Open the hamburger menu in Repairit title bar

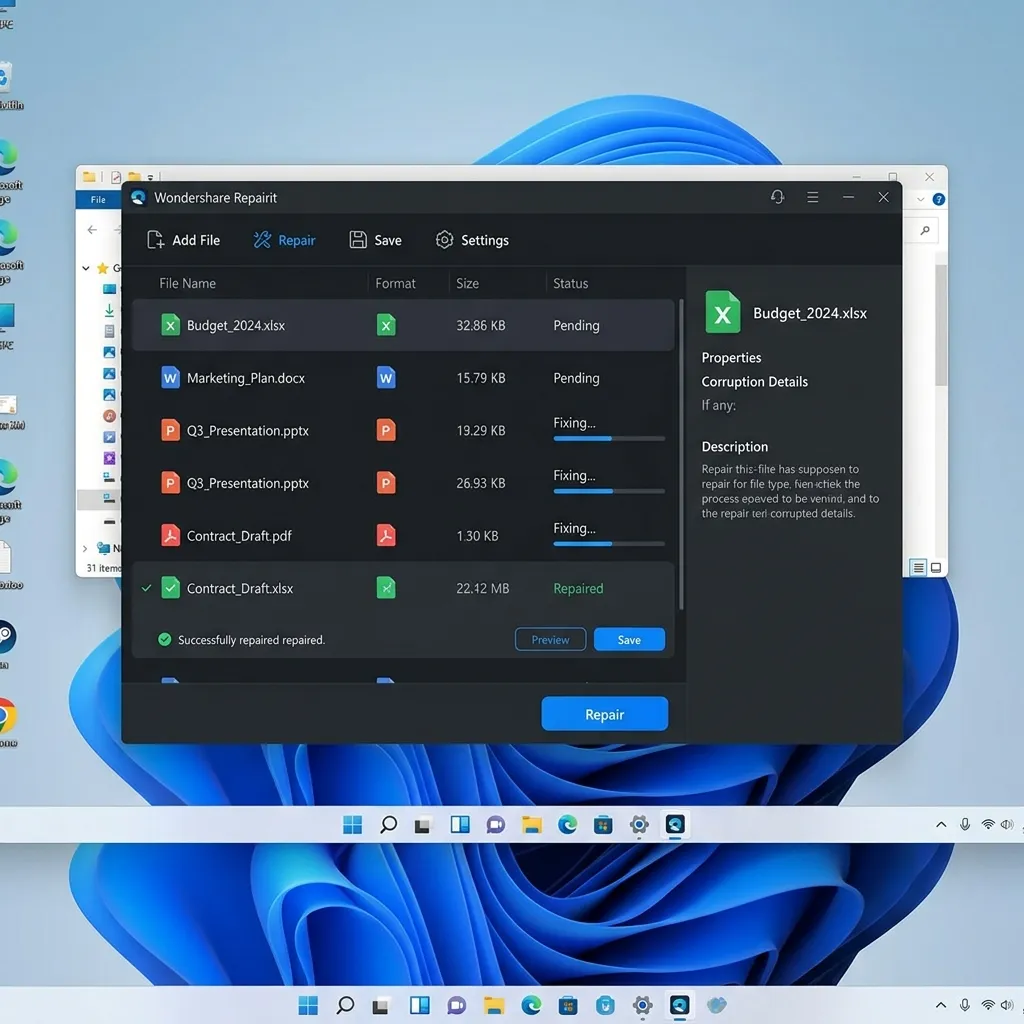(x=812, y=197)
